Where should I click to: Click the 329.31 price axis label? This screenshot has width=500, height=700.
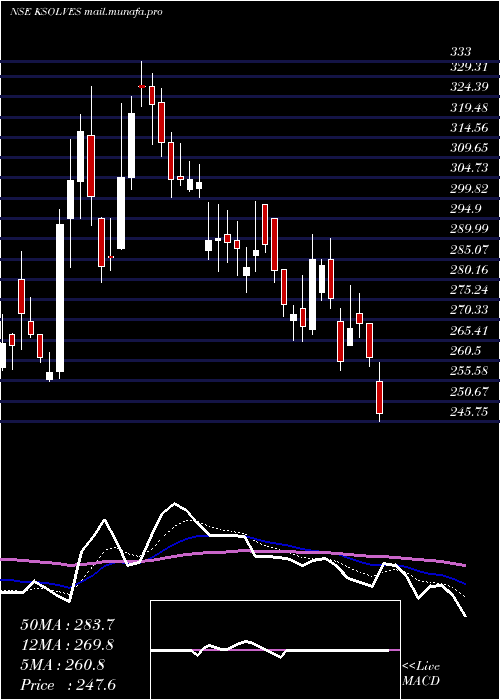[x=469, y=67]
